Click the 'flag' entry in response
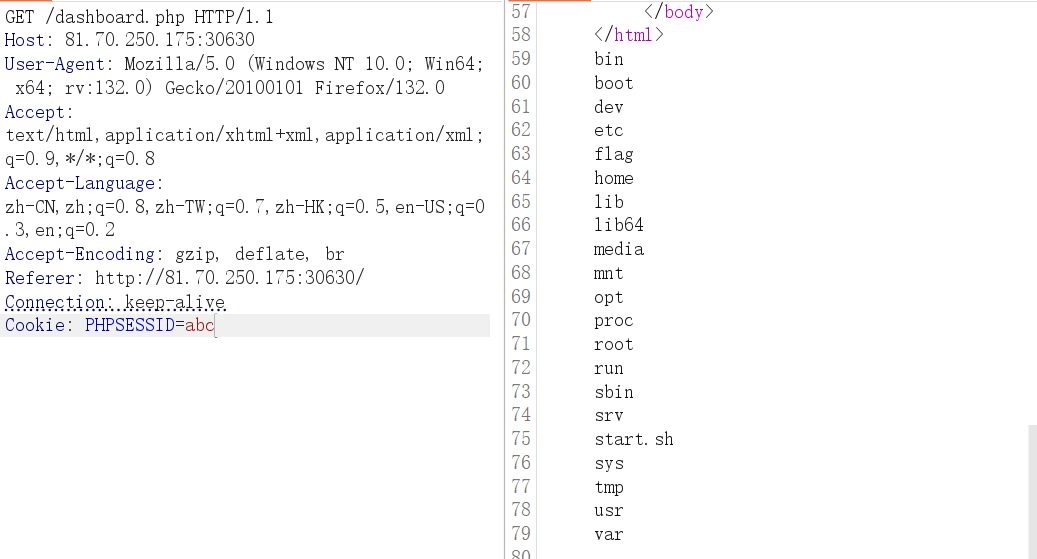The image size is (1037, 559). point(613,154)
